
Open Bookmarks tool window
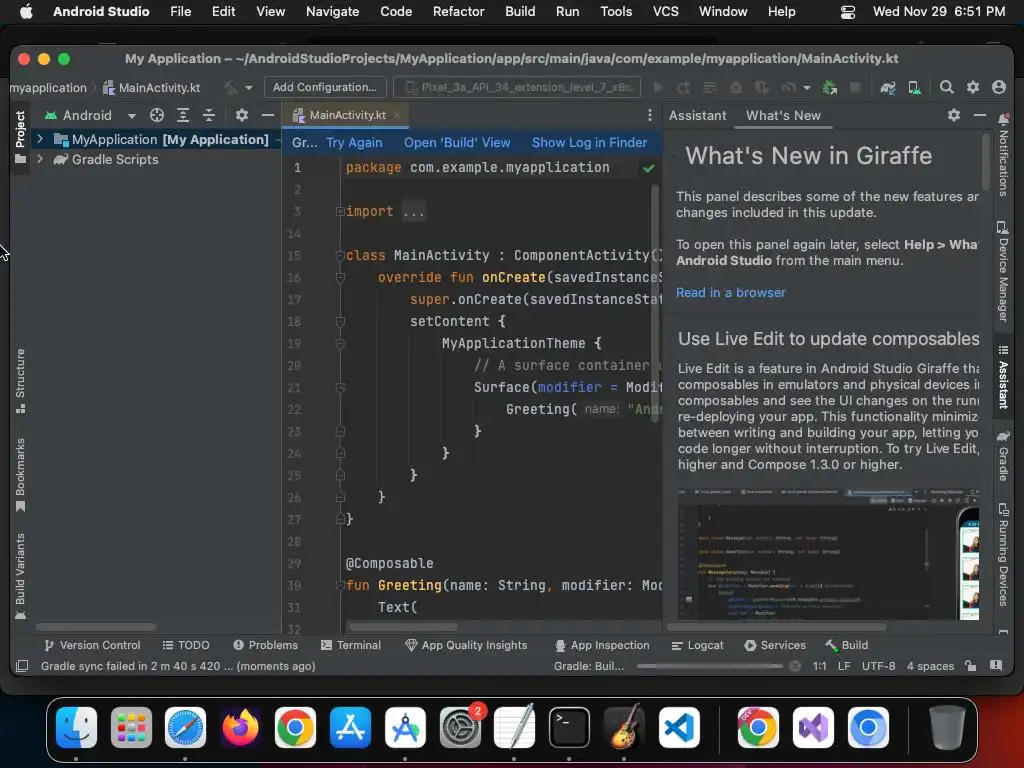[20, 475]
